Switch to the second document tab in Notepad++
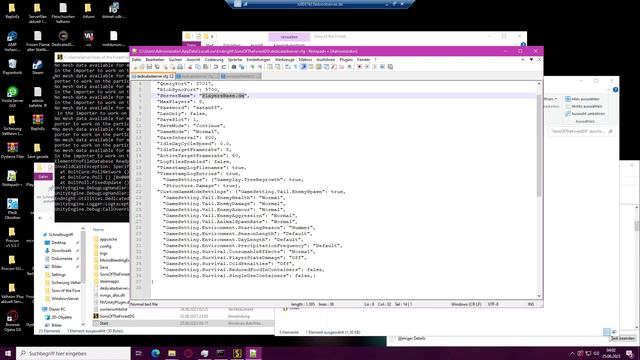Image resolution: width=640 pixels, height=360 pixels. (x=198, y=76)
